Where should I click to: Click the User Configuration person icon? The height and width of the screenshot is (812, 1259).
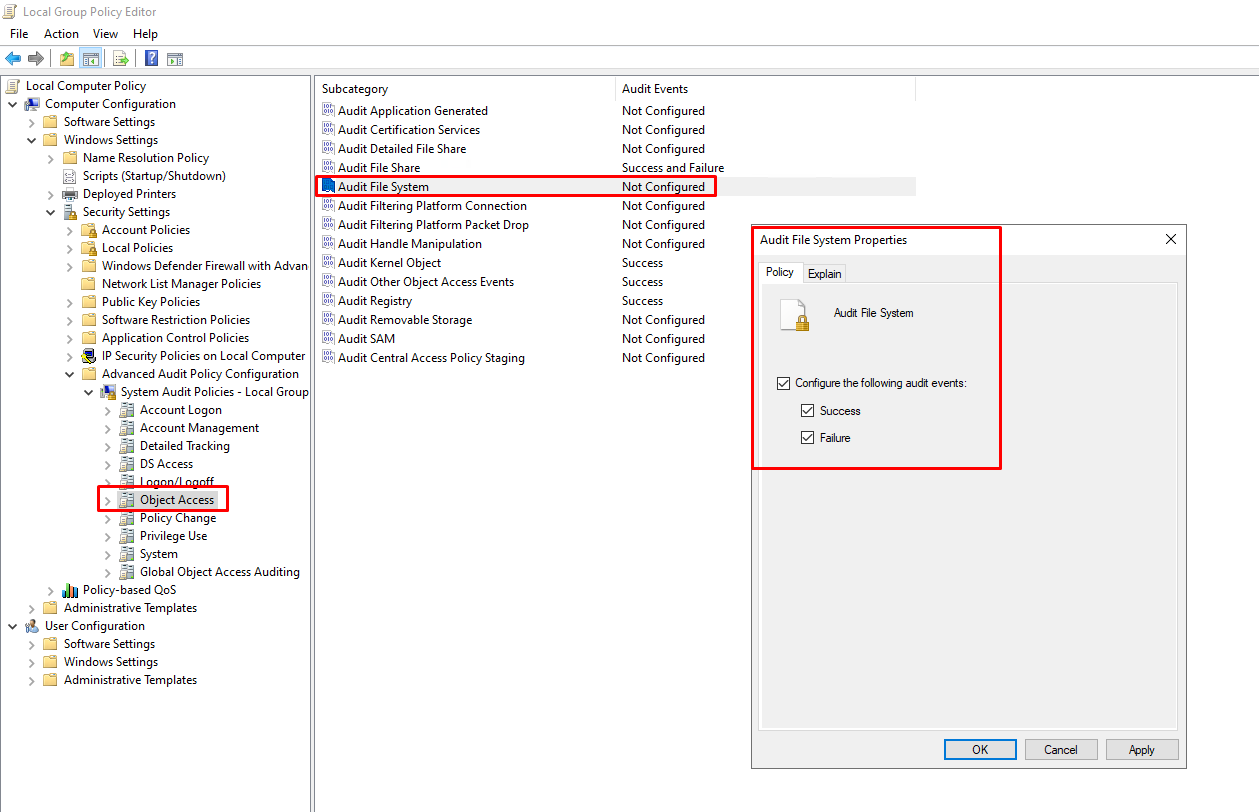click(x=32, y=626)
